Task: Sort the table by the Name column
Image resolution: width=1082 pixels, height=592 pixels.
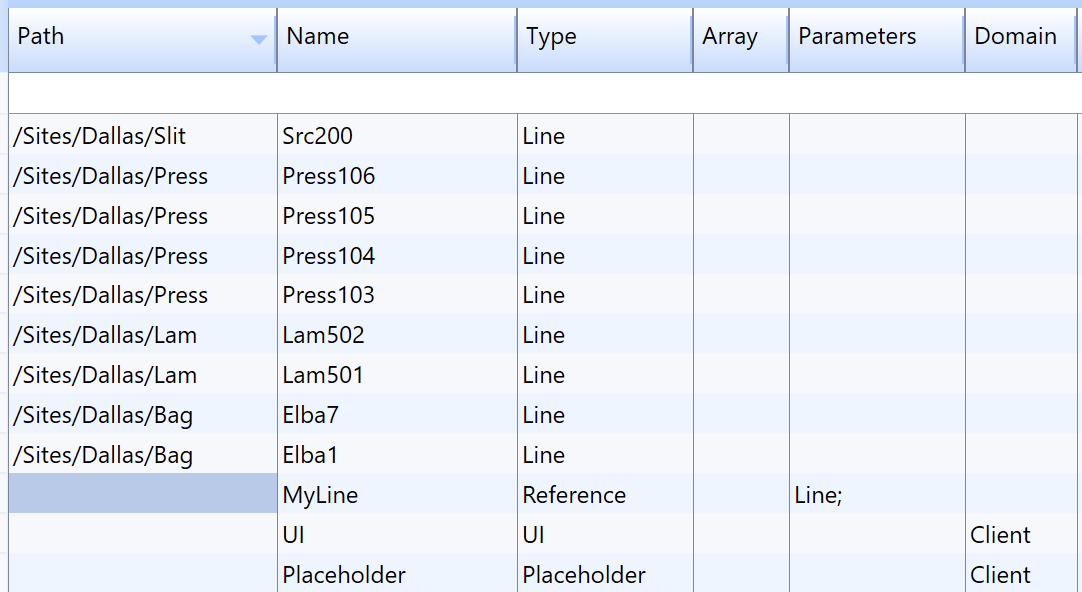Action: (317, 37)
